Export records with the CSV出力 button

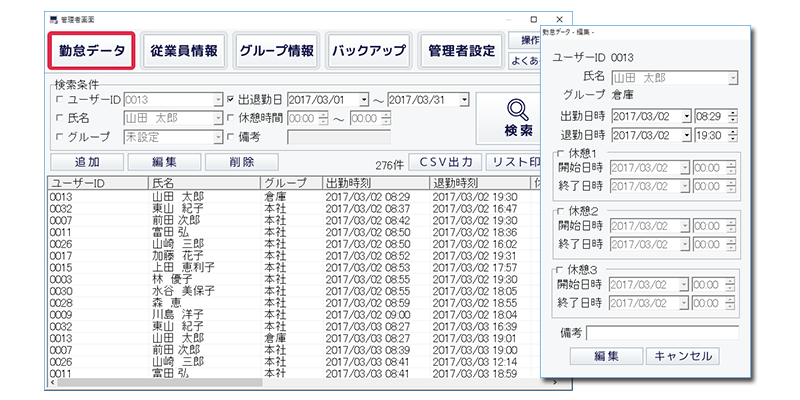(445, 162)
